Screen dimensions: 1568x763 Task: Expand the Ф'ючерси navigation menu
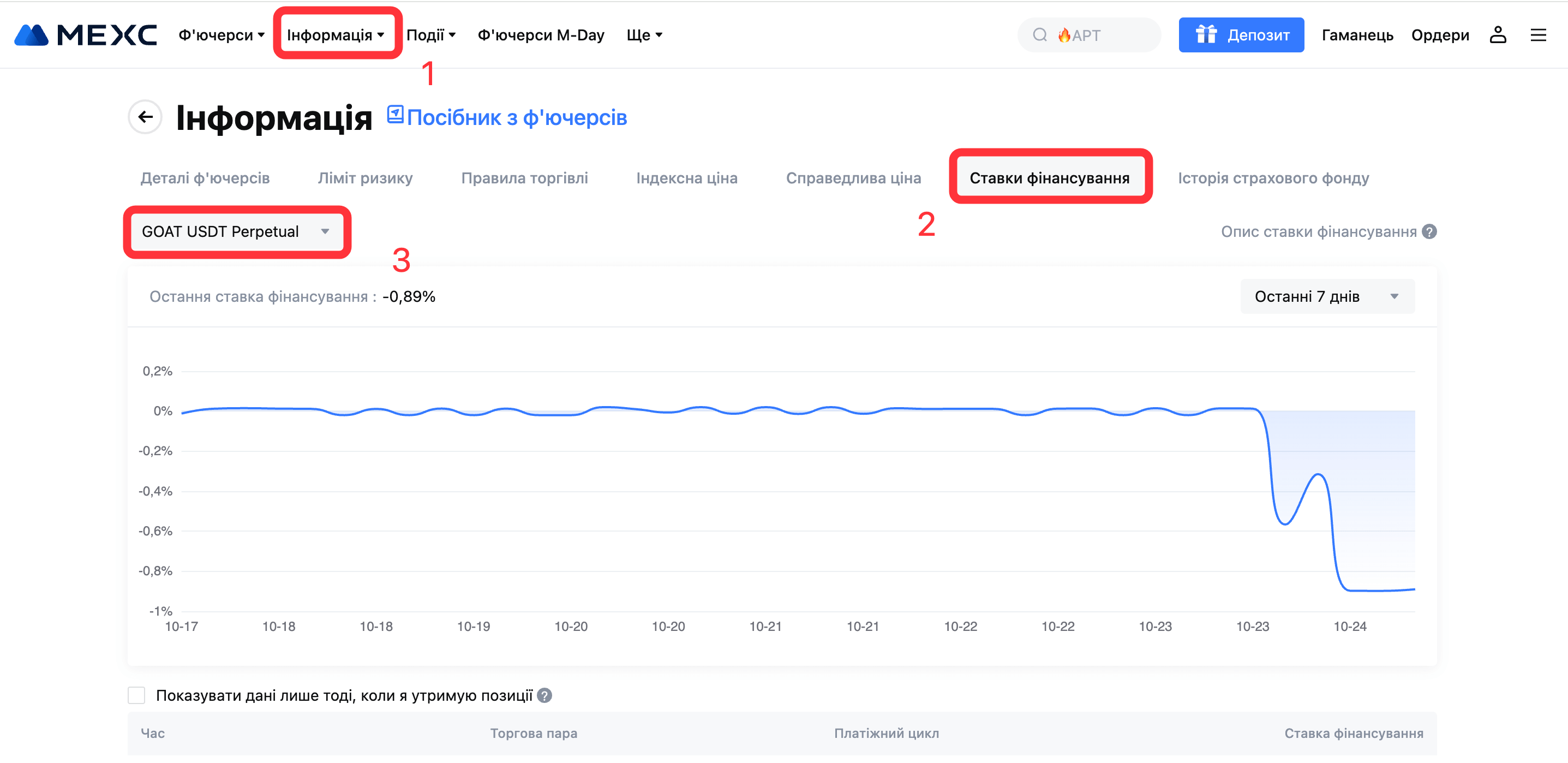click(221, 35)
